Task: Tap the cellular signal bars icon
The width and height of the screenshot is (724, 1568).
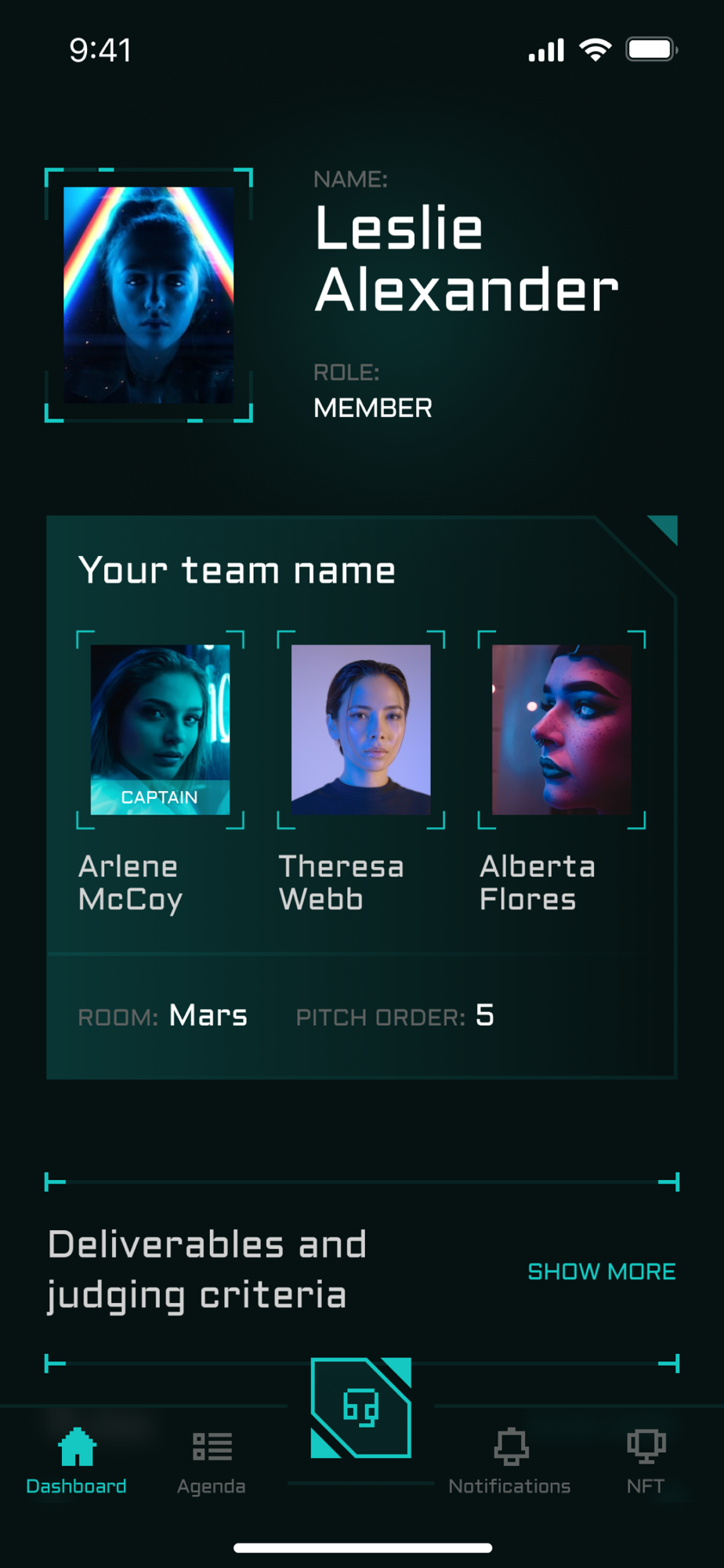Action: [546, 50]
